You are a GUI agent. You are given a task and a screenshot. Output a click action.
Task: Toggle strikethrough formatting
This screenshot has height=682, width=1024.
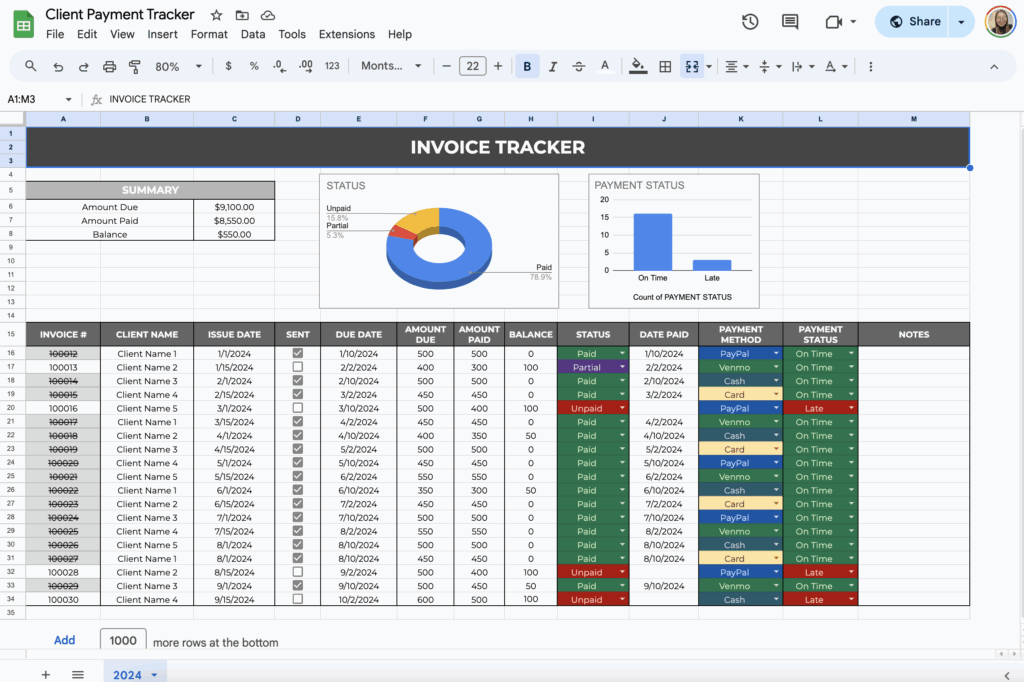pyautogui.click(x=578, y=66)
